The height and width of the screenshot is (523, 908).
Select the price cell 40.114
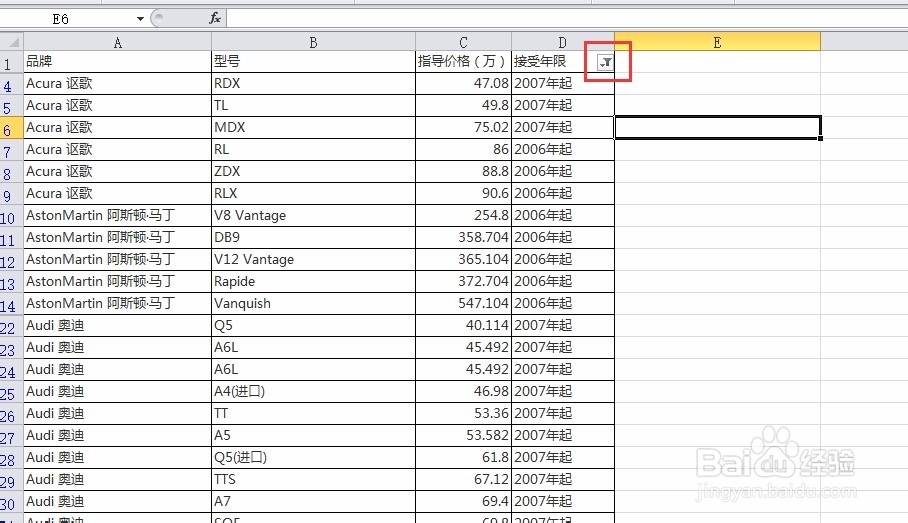point(463,325)
